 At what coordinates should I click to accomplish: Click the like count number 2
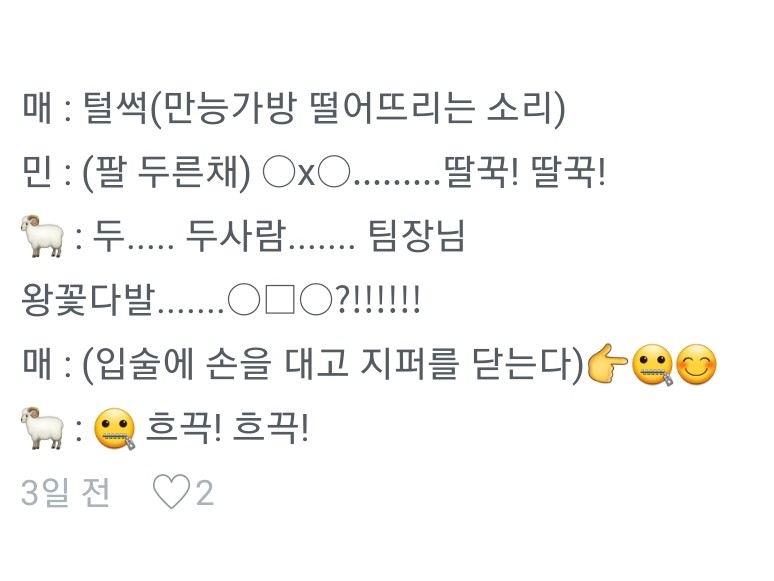click(x=205, y=493)
